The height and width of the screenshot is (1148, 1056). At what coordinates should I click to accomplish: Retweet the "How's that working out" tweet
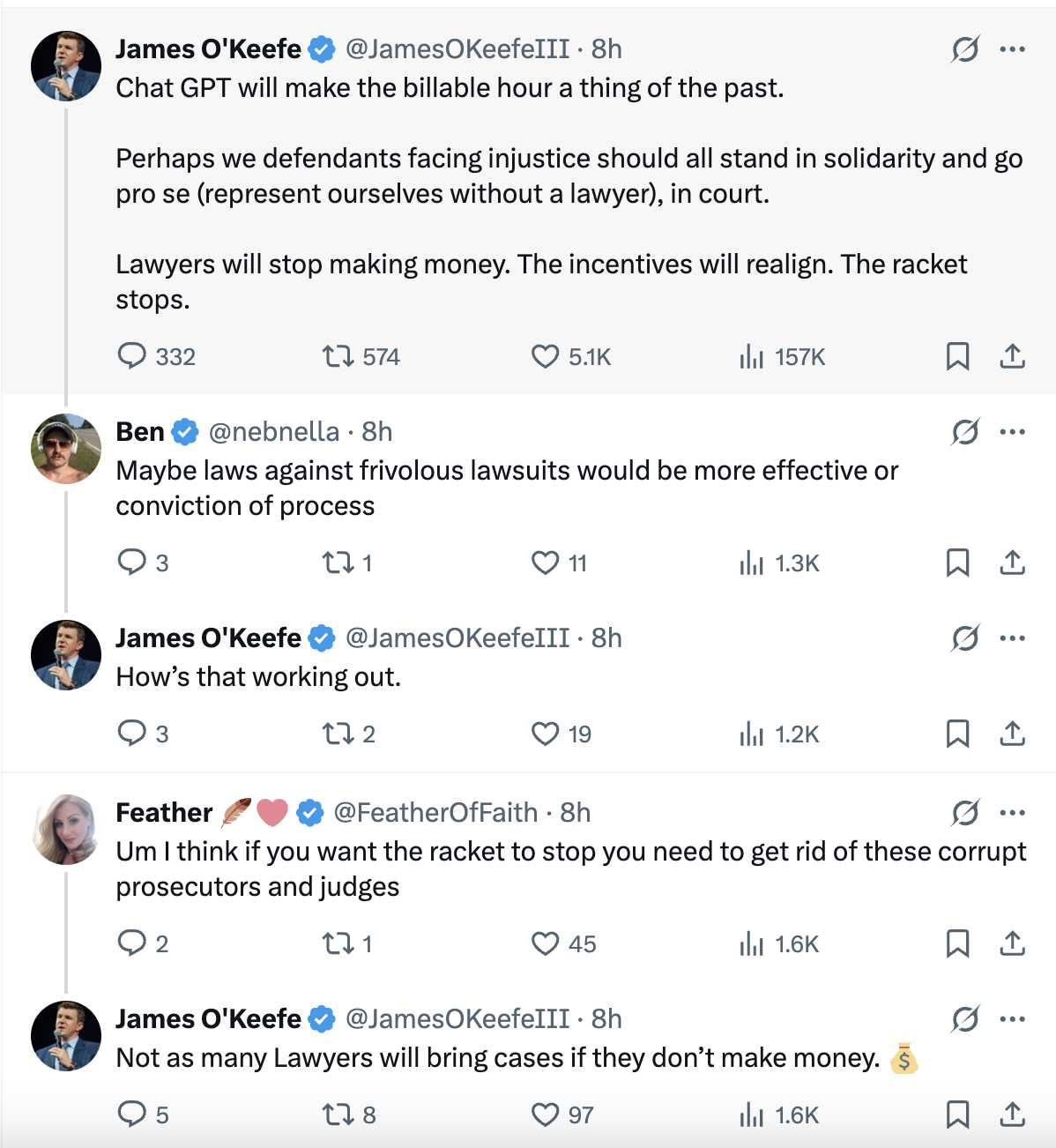pos(348,734)
